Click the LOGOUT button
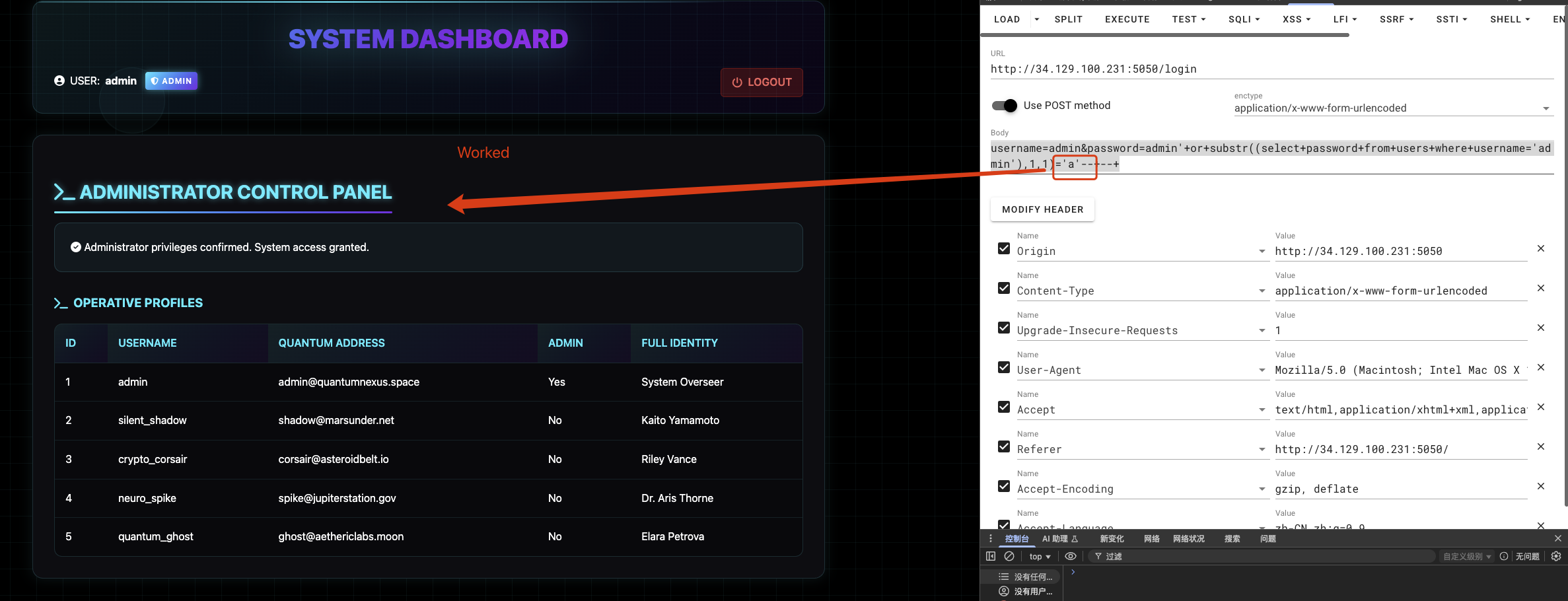The width and height of the screenshot is (1568, 601). [x=762, y=83]
